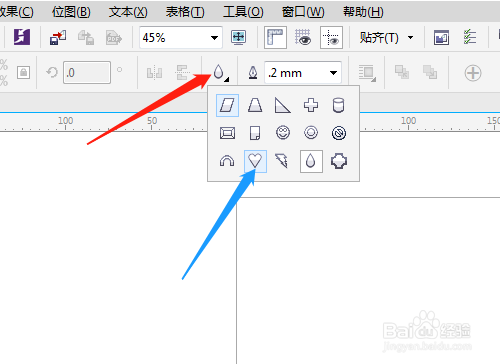Image resolution: width=500 pixels, height=364 pixels.
Task: Click the checklist script icon
Action: (x=470, y=37)
